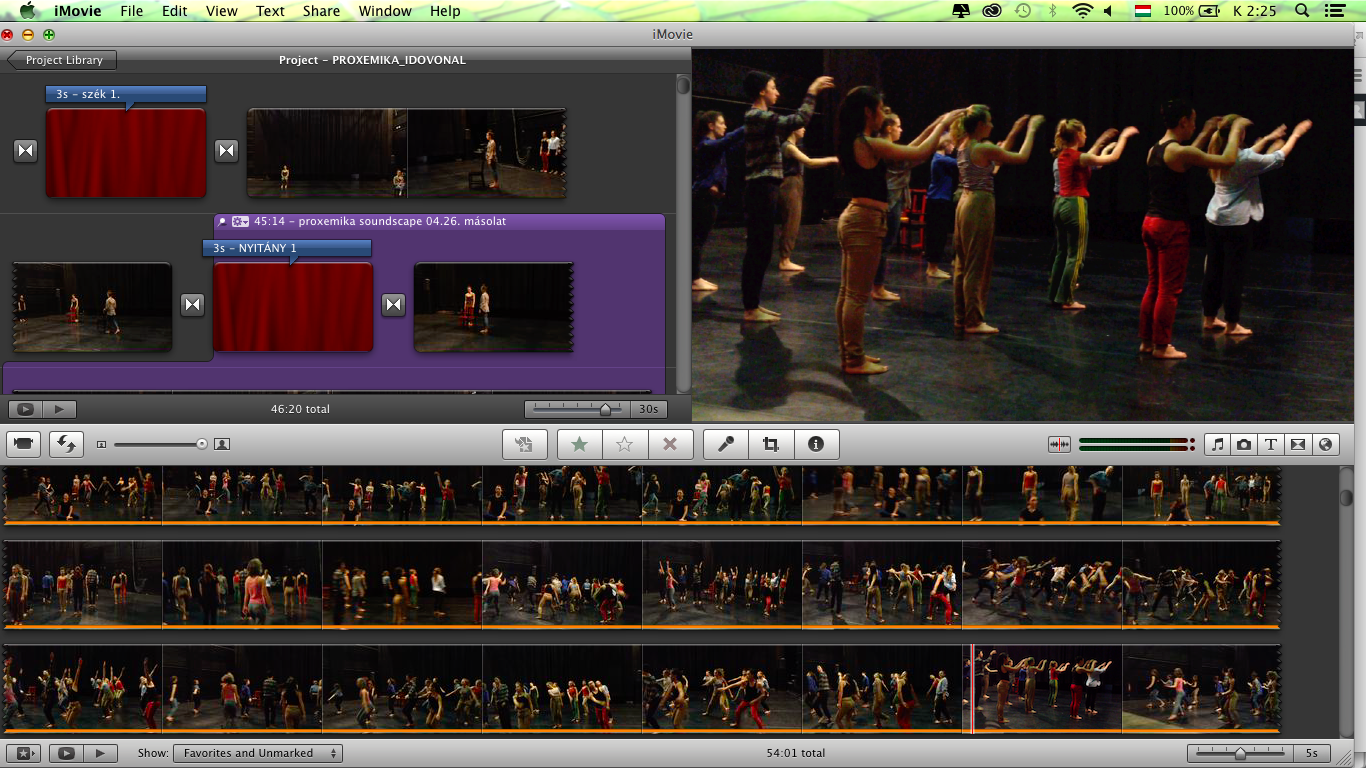This screenshot has width=1366, height=768.
Task: Open the Window menu
Action: tap(384, 11)
